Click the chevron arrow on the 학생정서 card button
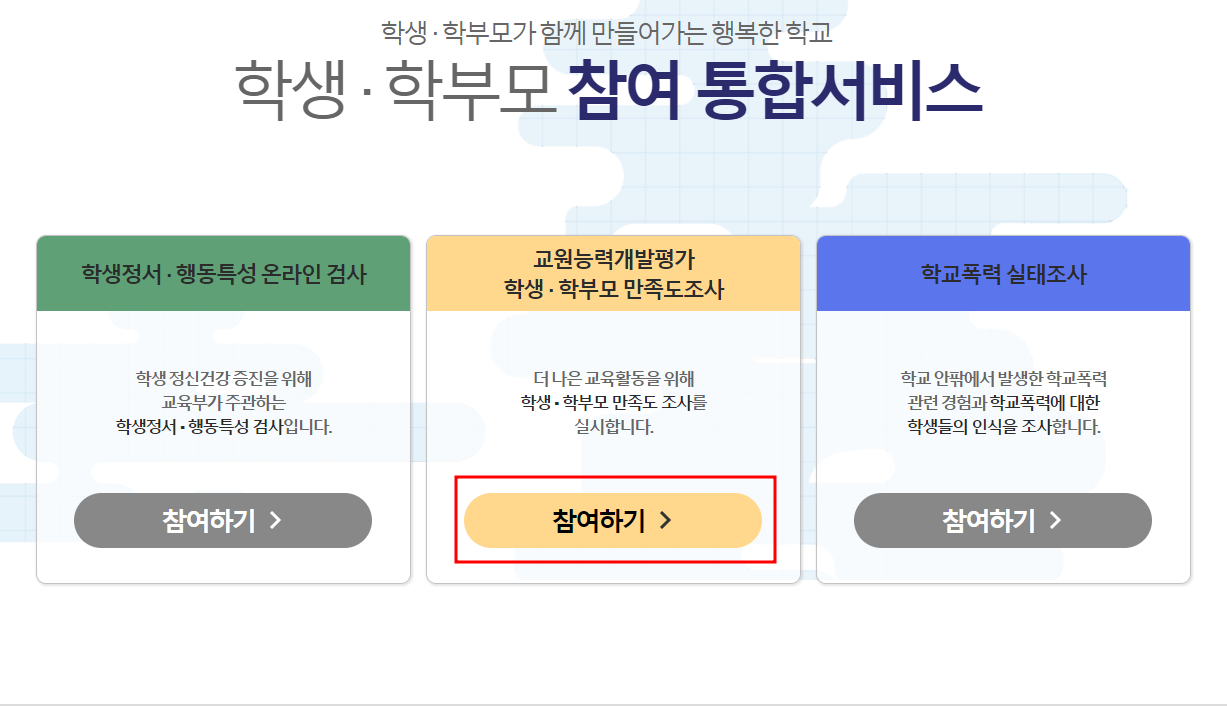The height and width of the screenshot is (706, 1227). point(276,521)
